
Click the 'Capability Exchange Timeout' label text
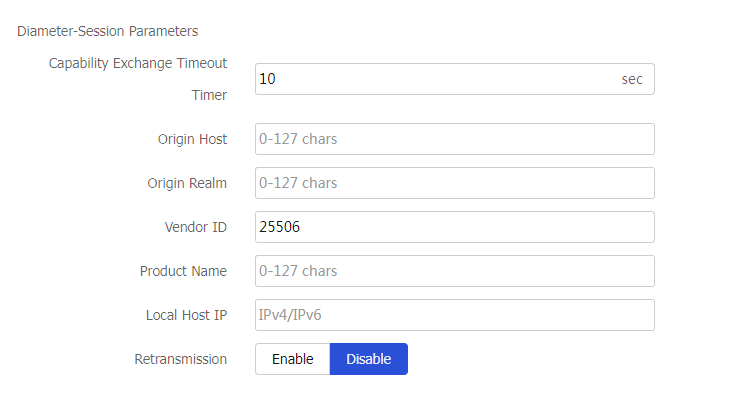[x=138, y=63]
